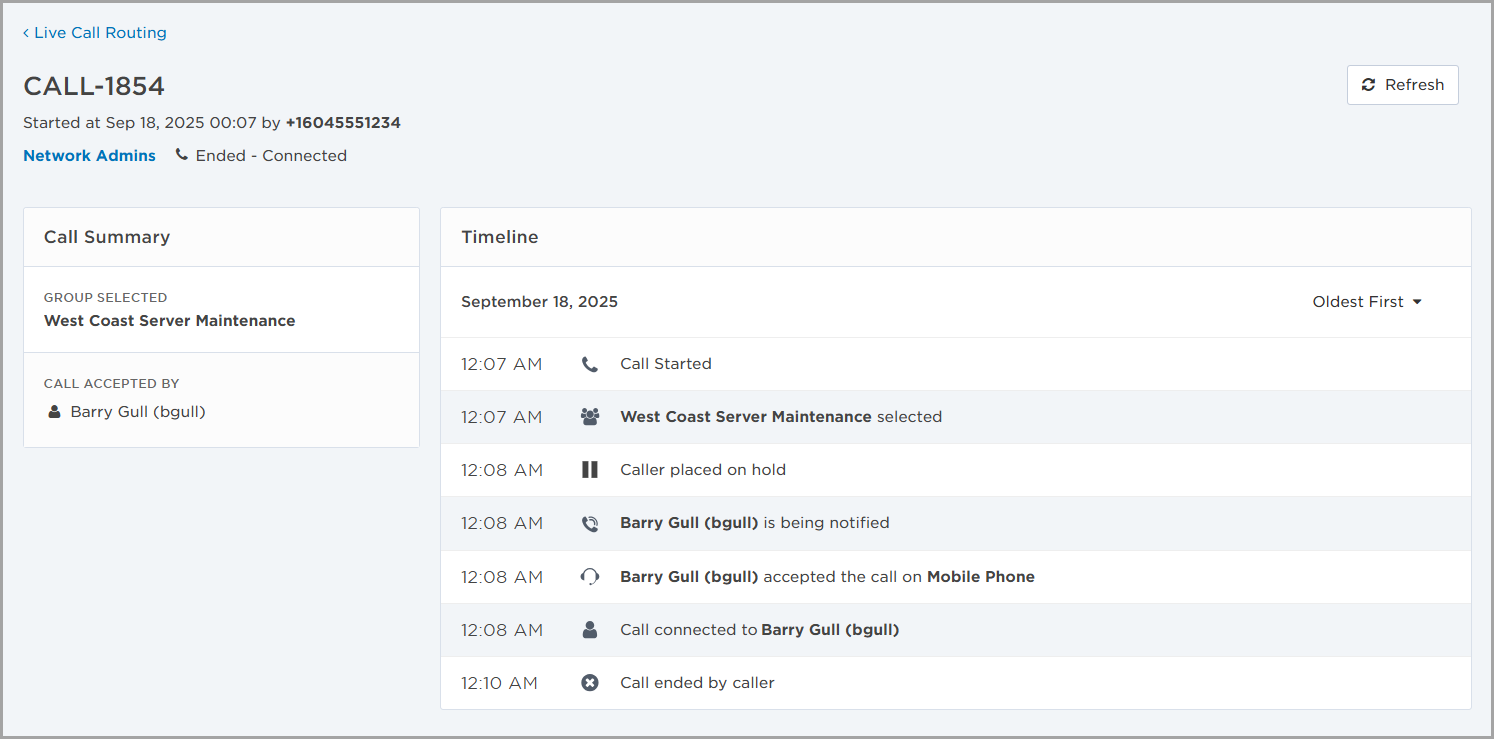Select the Call ended by caller timeline entry
This screenshot has height=739, width=1494.
[x=697, y=683]
